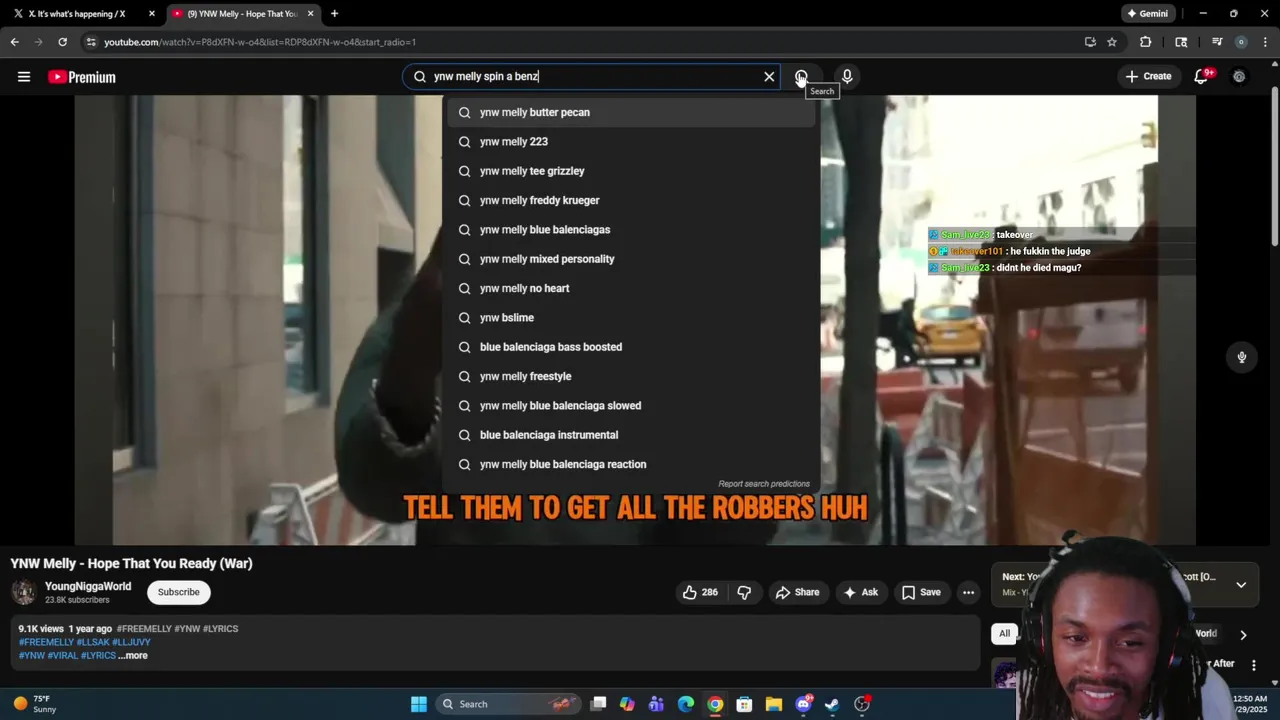This screenshot has height=720, width=1280.
Task: Go back in browser history
Action: pyautogui.click(x=15, y=42)
